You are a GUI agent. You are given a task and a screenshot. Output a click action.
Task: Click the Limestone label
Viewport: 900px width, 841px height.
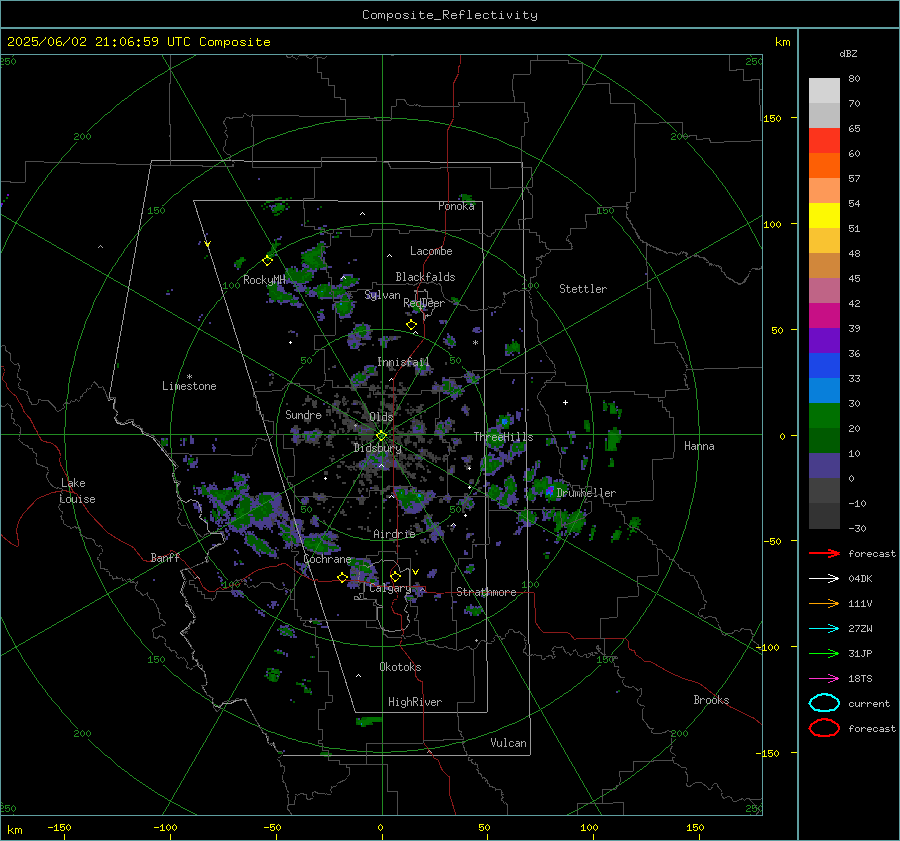pos(189,386)
